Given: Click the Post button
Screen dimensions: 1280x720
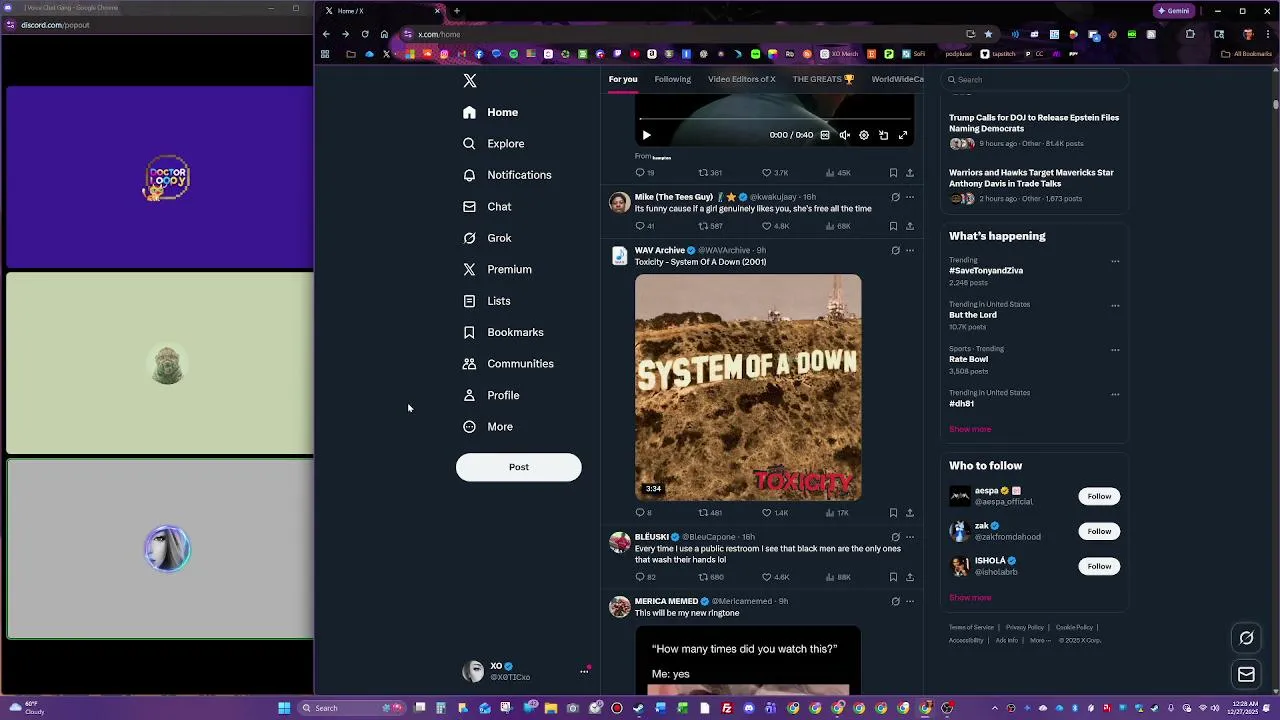Looking at the screenshot, I should 518,467.
